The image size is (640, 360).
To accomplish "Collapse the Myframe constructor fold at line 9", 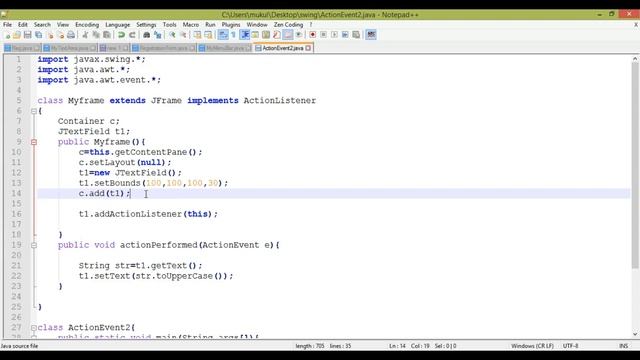I will 34,142.
